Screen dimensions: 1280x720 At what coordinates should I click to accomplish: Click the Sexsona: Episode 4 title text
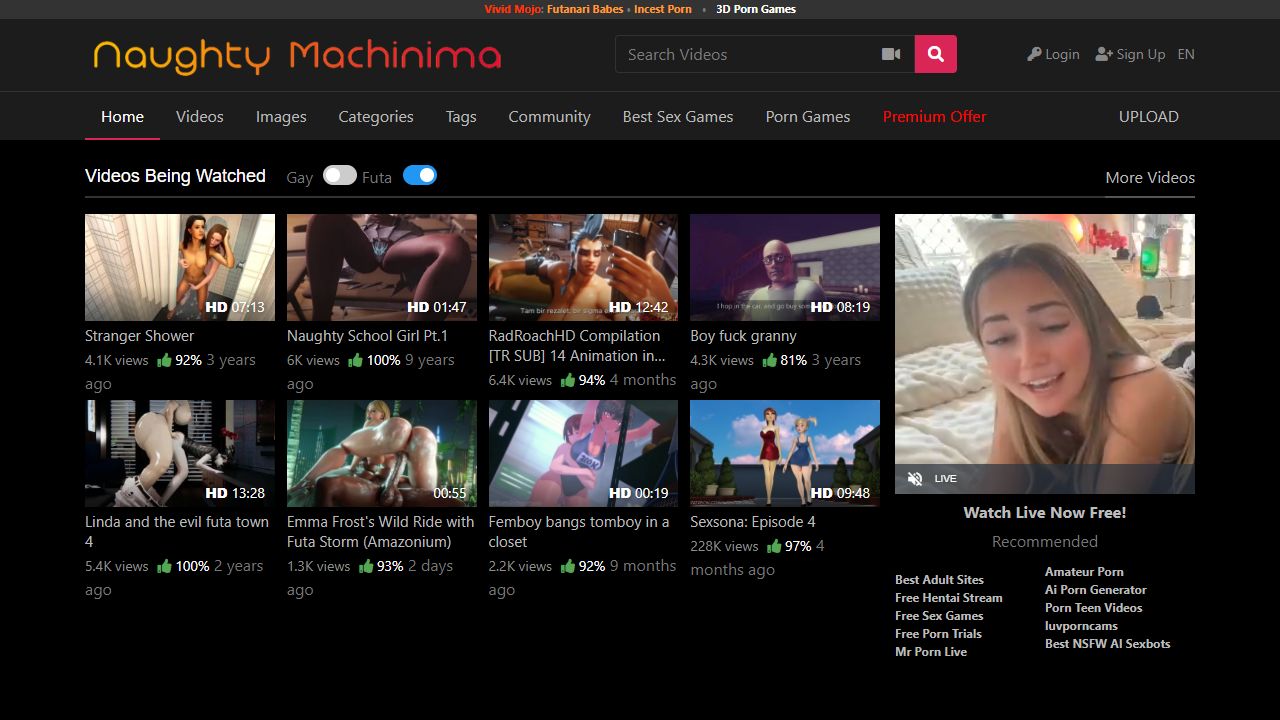point(753,522)
